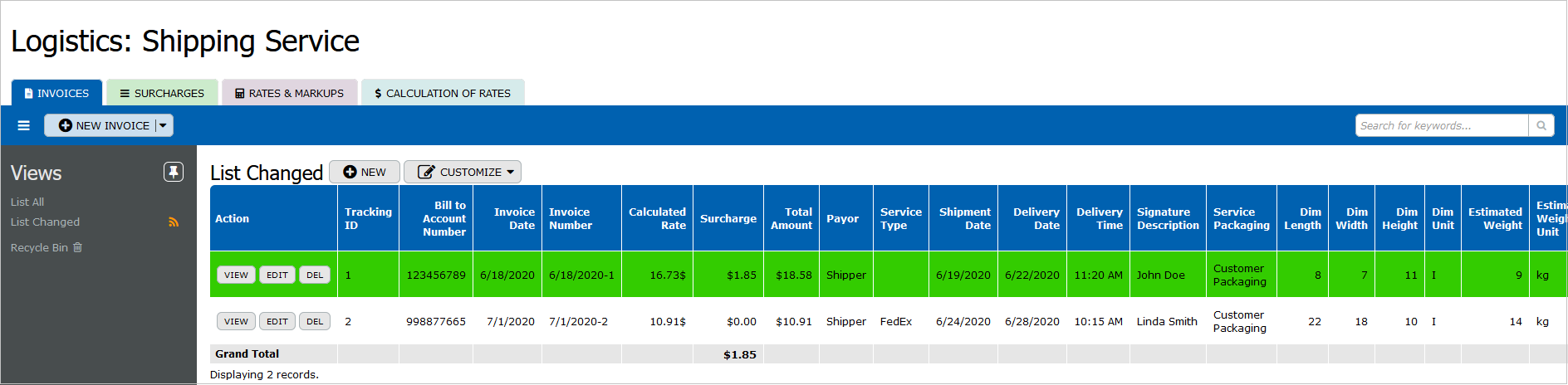Viewport: 1568px width, 385px height.
Task: Pin the Views panel
Action: [x=173, y=172]
